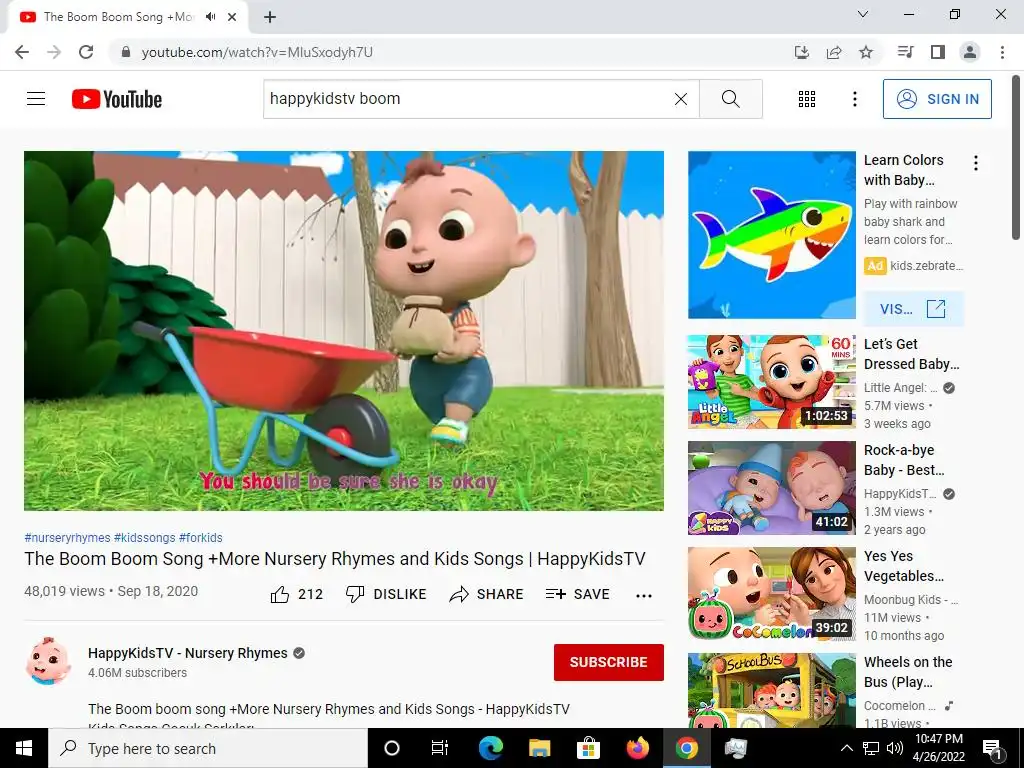1024x768 pixels.
Task: Open notification center icon
Action: [993, 749]
